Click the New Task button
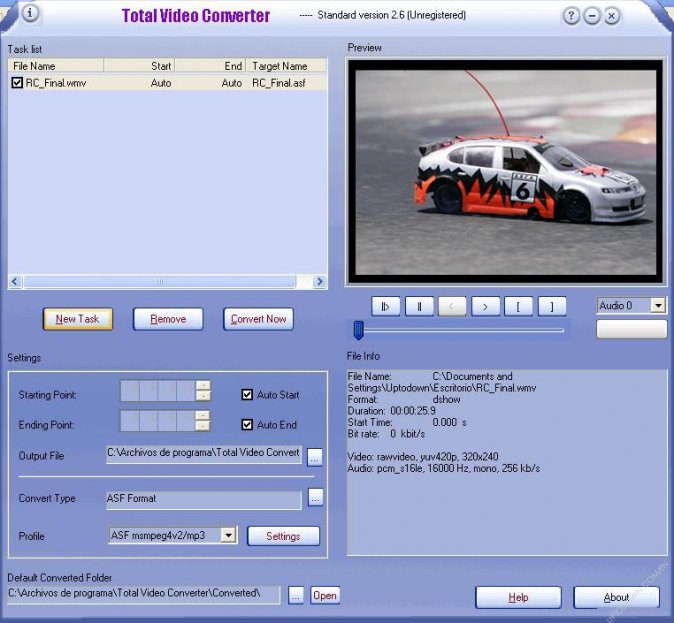The image size is (674, 623). point(78,319)
